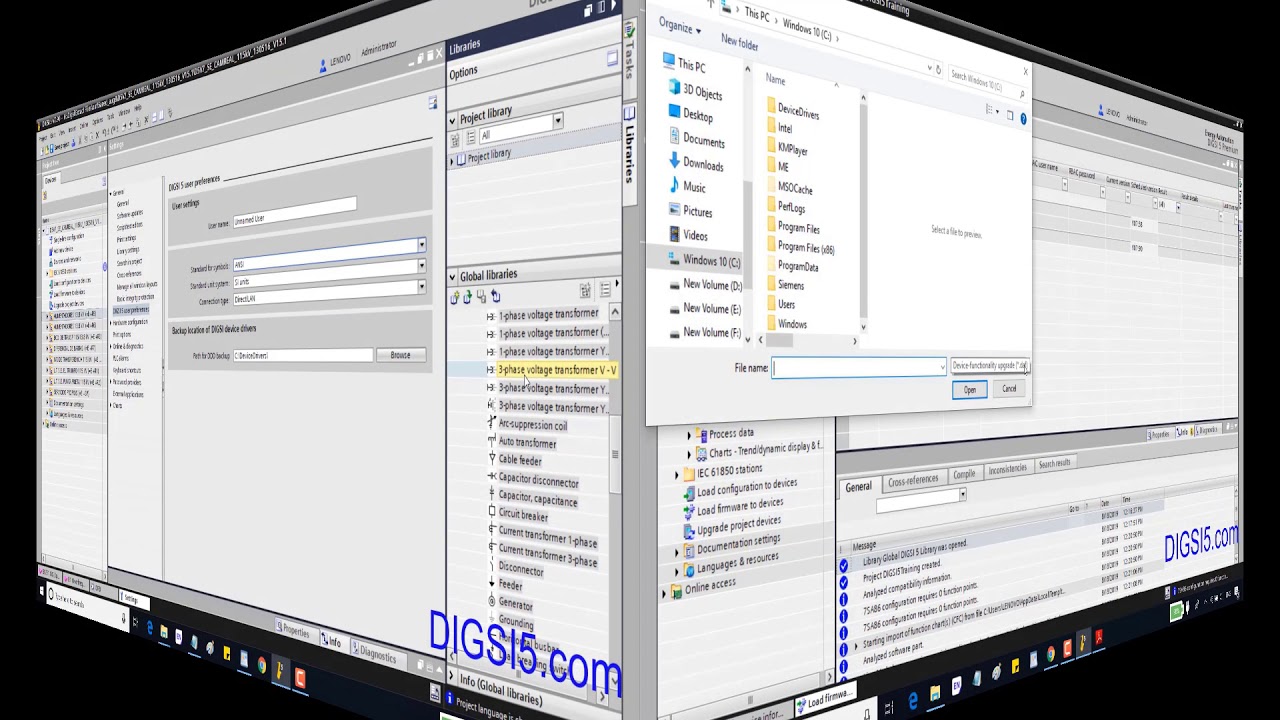Expand the Process data tree node
1280x720 pixels.
689,435
